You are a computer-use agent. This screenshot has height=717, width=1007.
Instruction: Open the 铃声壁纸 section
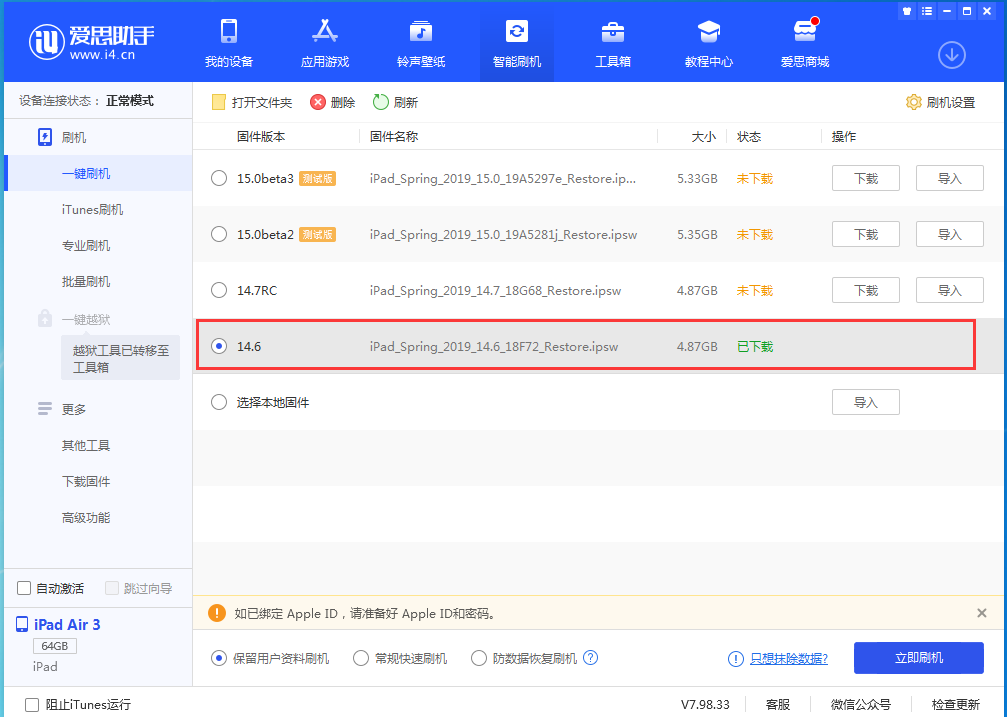pos(420,42)
